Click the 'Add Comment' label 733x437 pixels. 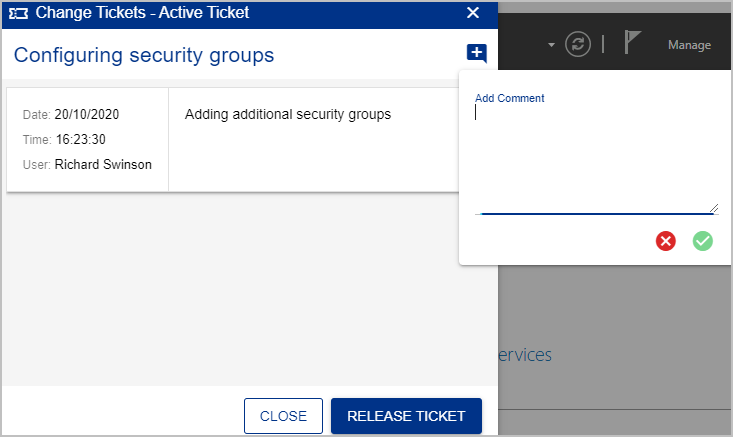coord(510,98)
